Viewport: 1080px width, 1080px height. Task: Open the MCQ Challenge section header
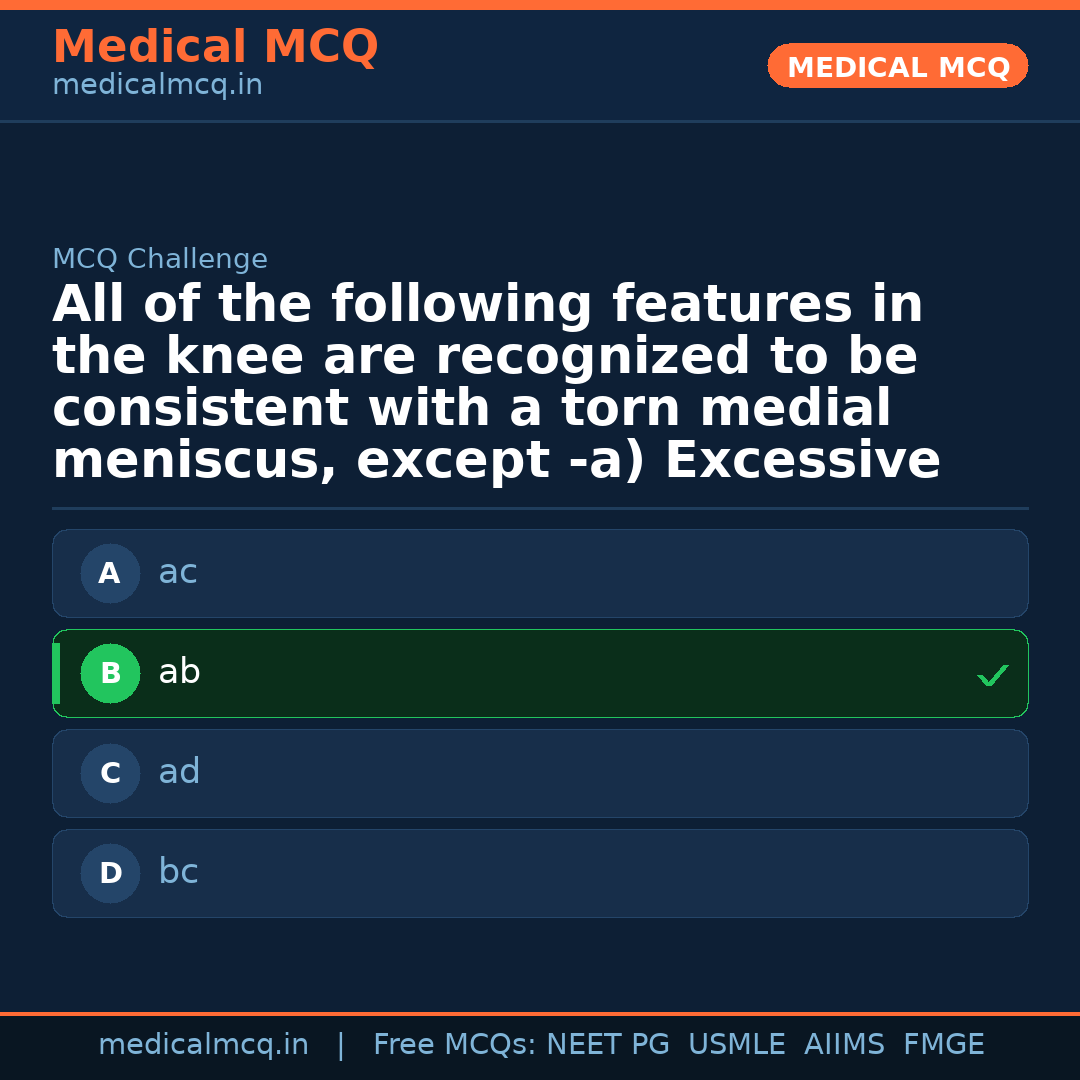tap(160, 258)
